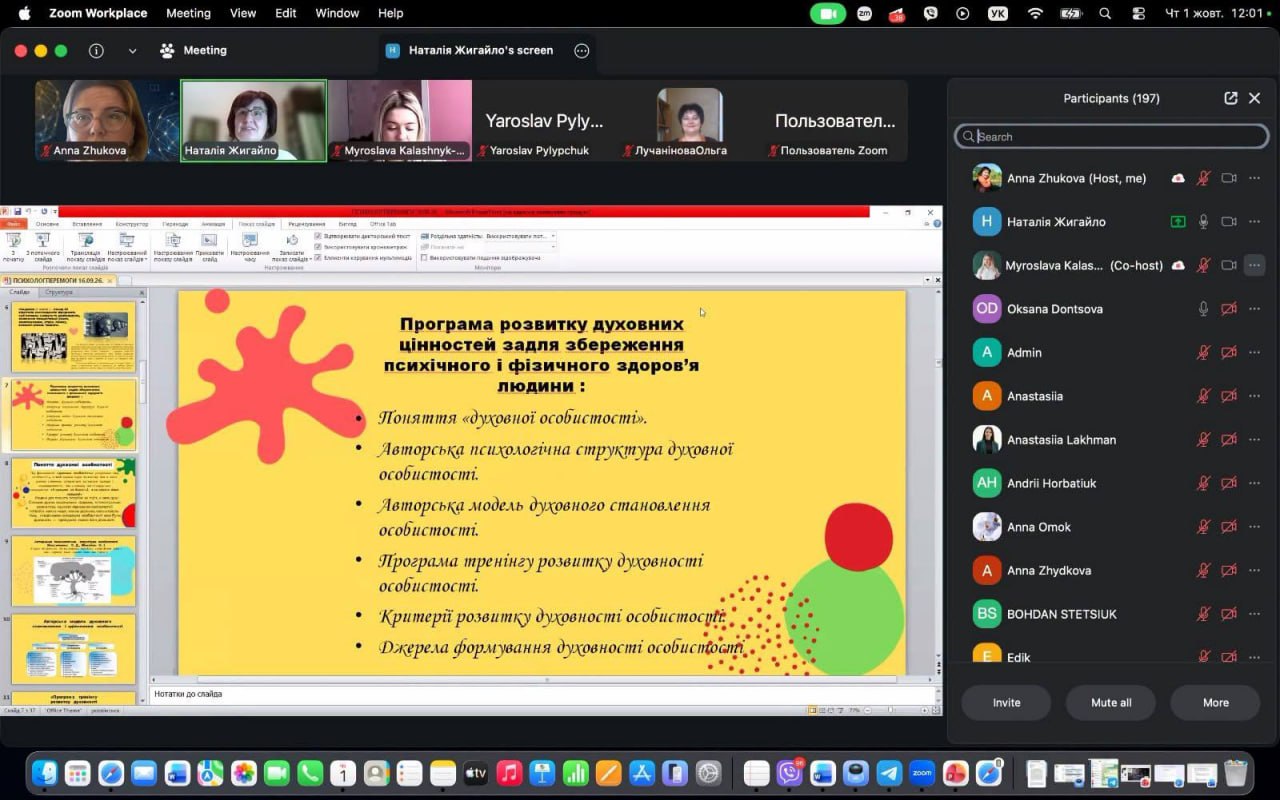1280x800 pixels.
Task: Open Finder from the Dock
Action: [45, 773]
